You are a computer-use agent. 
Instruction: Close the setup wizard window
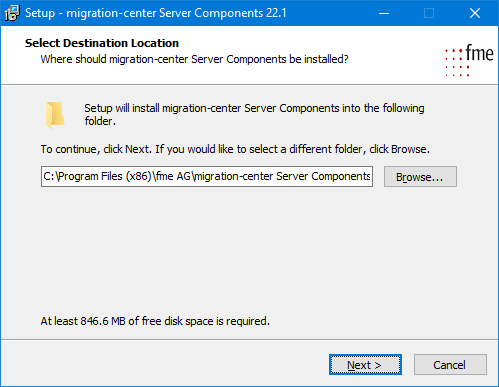pos(475,13)
